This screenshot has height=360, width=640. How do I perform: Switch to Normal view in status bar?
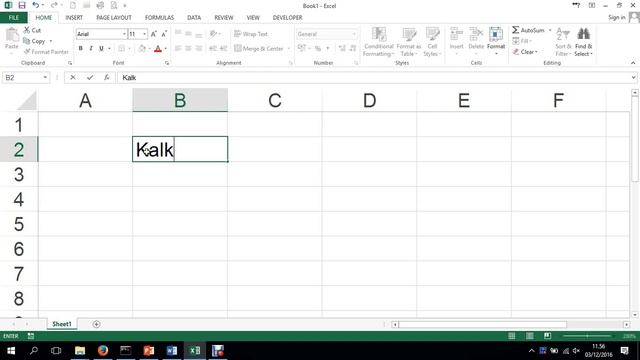[x=511, y=336]
